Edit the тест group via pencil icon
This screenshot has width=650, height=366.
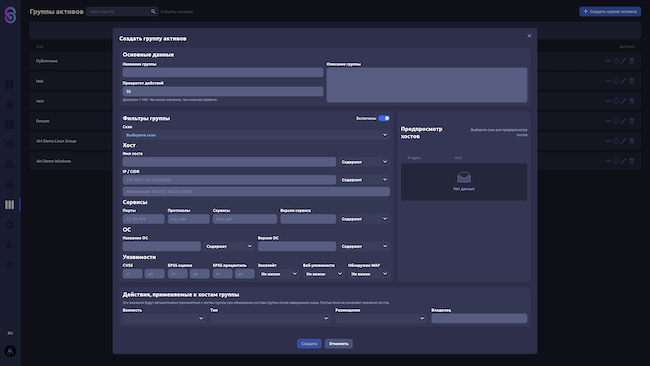coord(623,101)
